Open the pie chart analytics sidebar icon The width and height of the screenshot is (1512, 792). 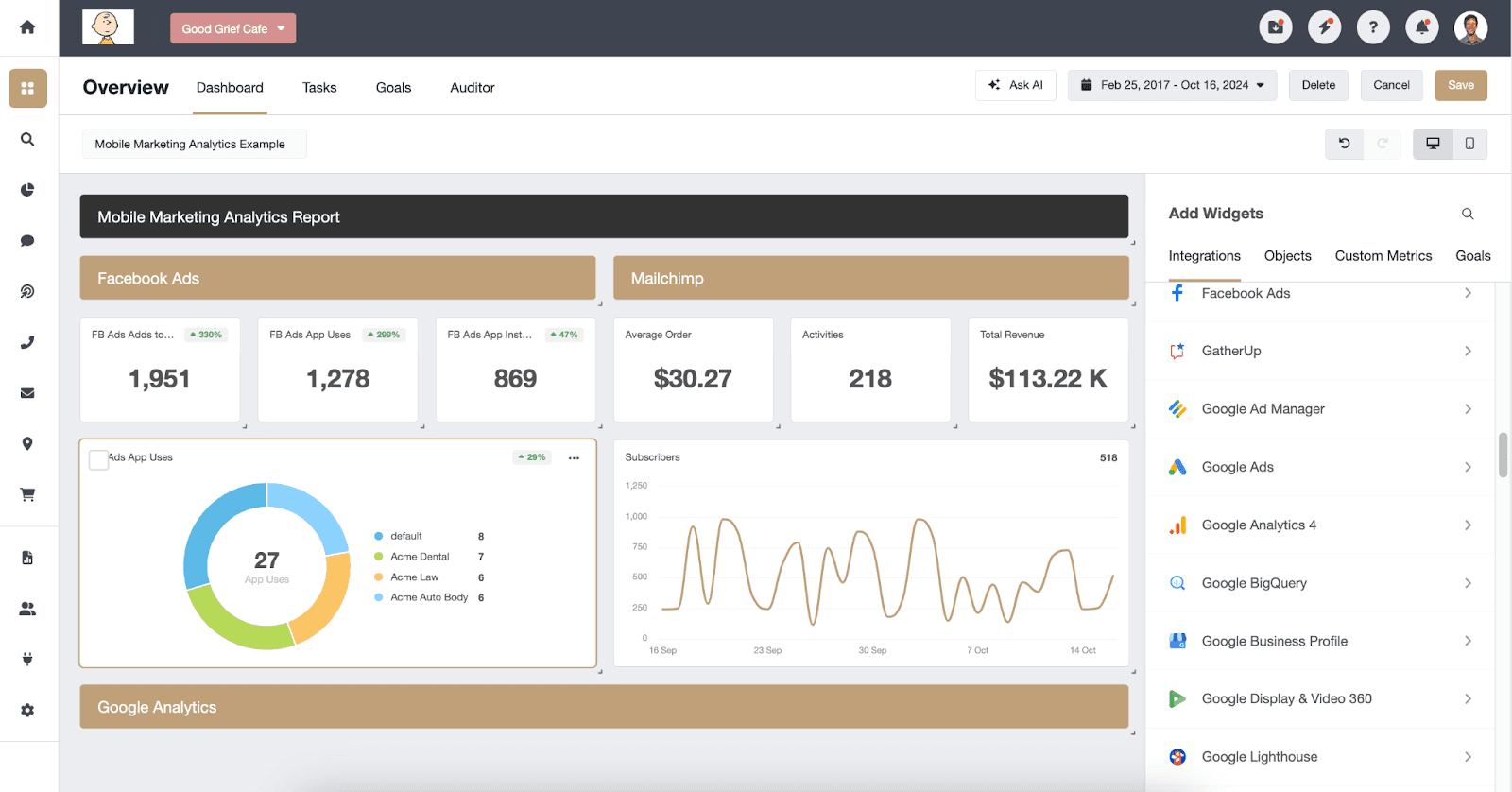(27, 190)
